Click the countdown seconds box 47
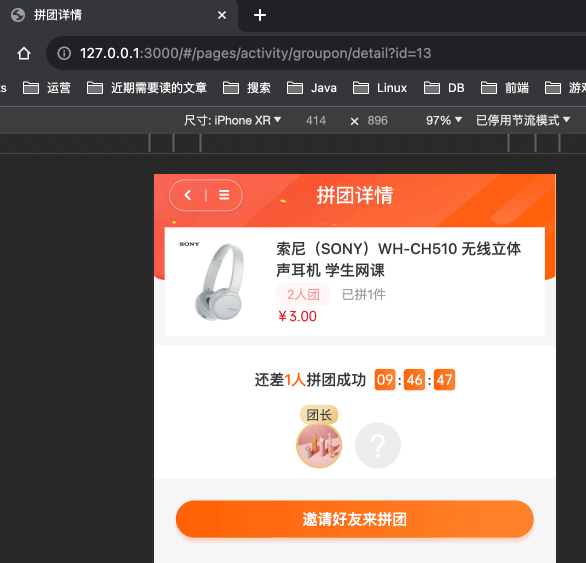The width and height of the screenshot is (586, 563). click(x=444, y=380)
